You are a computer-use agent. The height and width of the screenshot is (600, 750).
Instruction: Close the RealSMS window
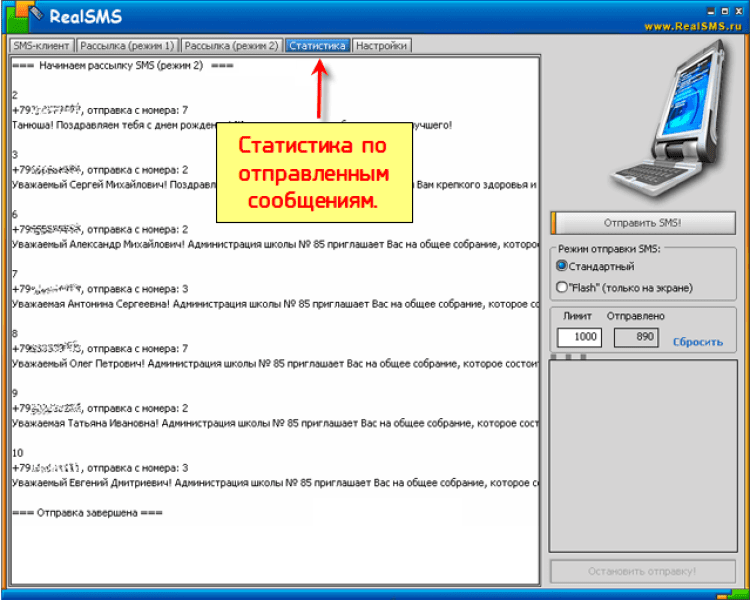click(739, 11)
